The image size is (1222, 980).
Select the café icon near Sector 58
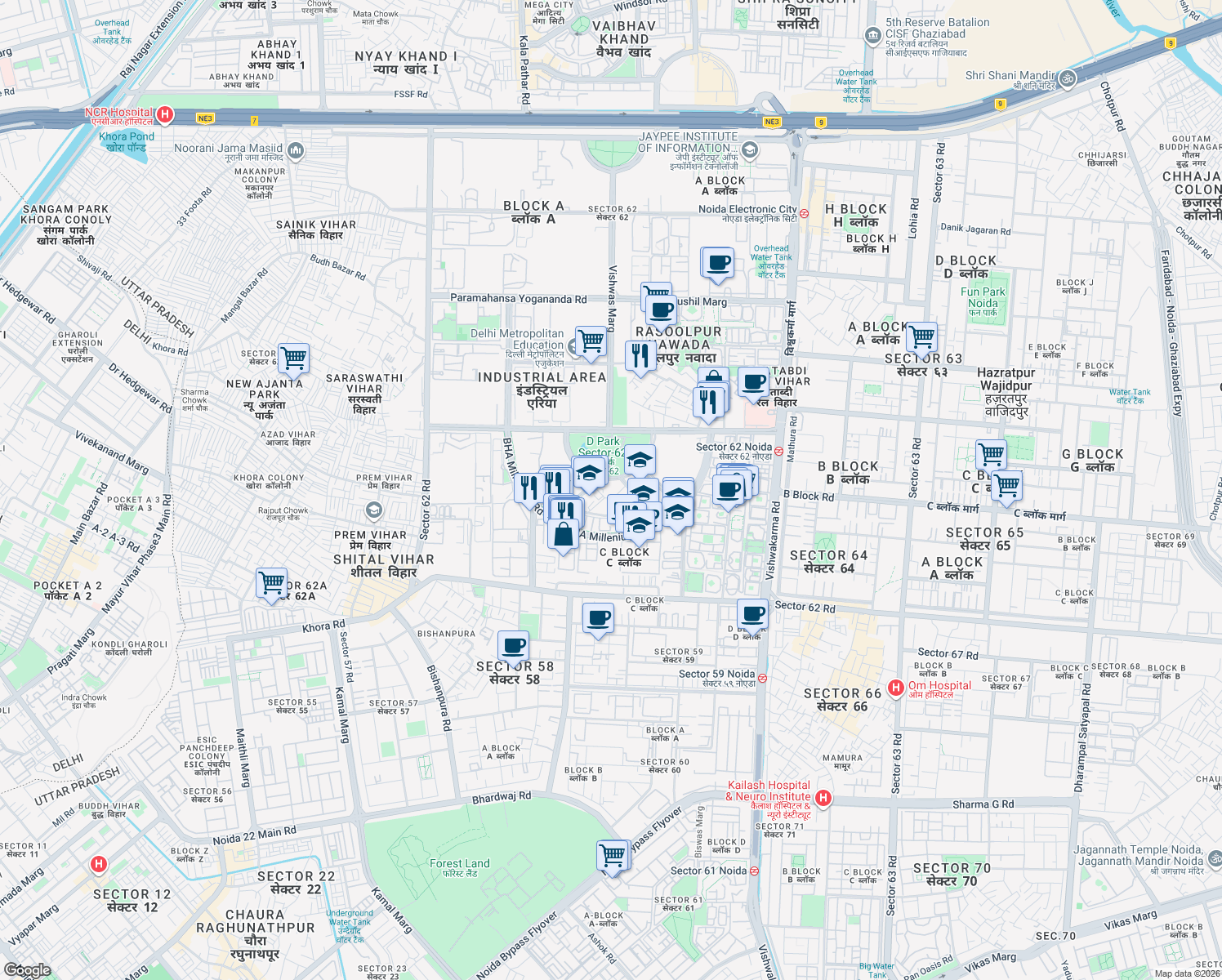[513, 646]
